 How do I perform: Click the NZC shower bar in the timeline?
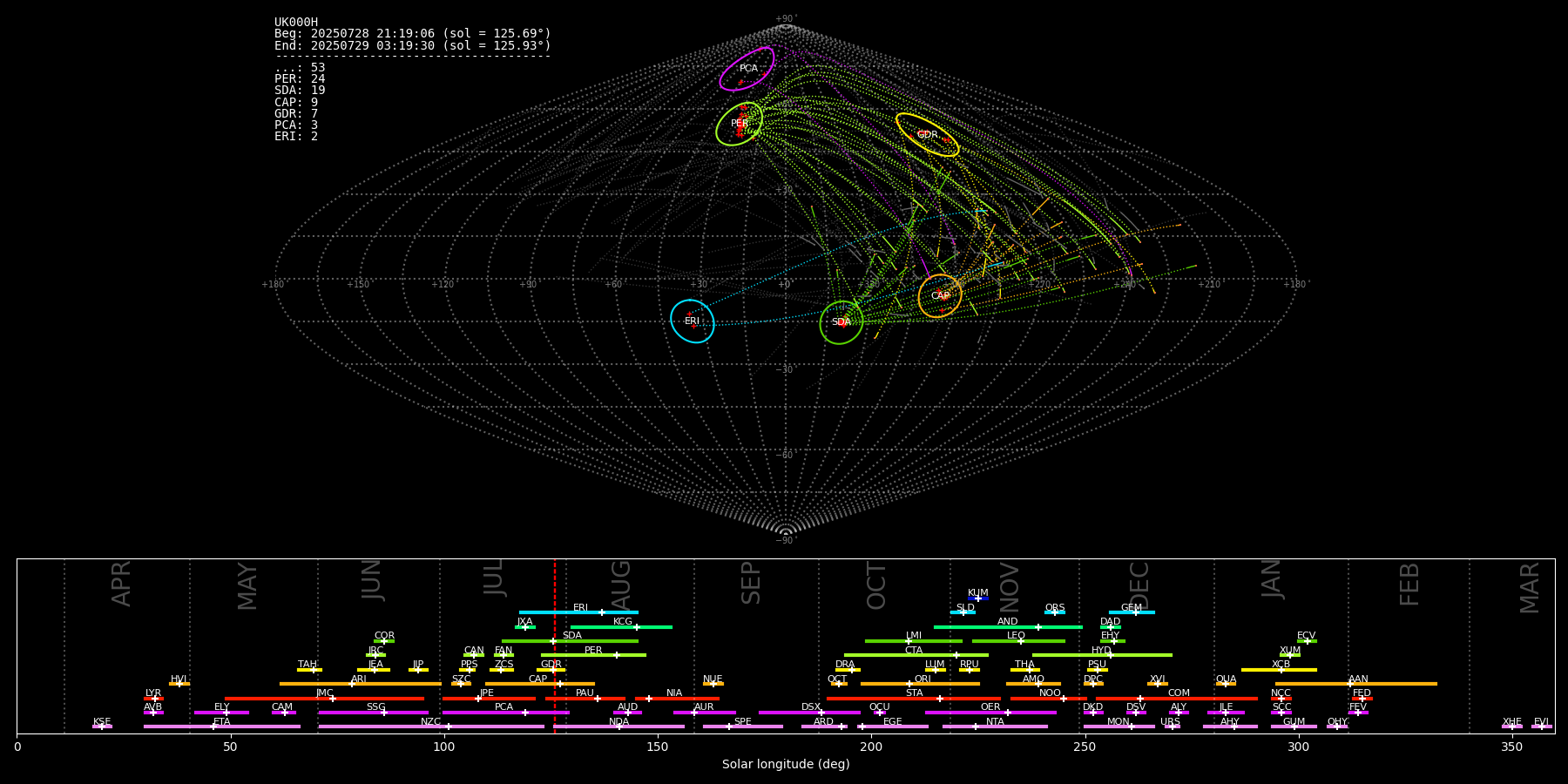[x=431, y=727]
